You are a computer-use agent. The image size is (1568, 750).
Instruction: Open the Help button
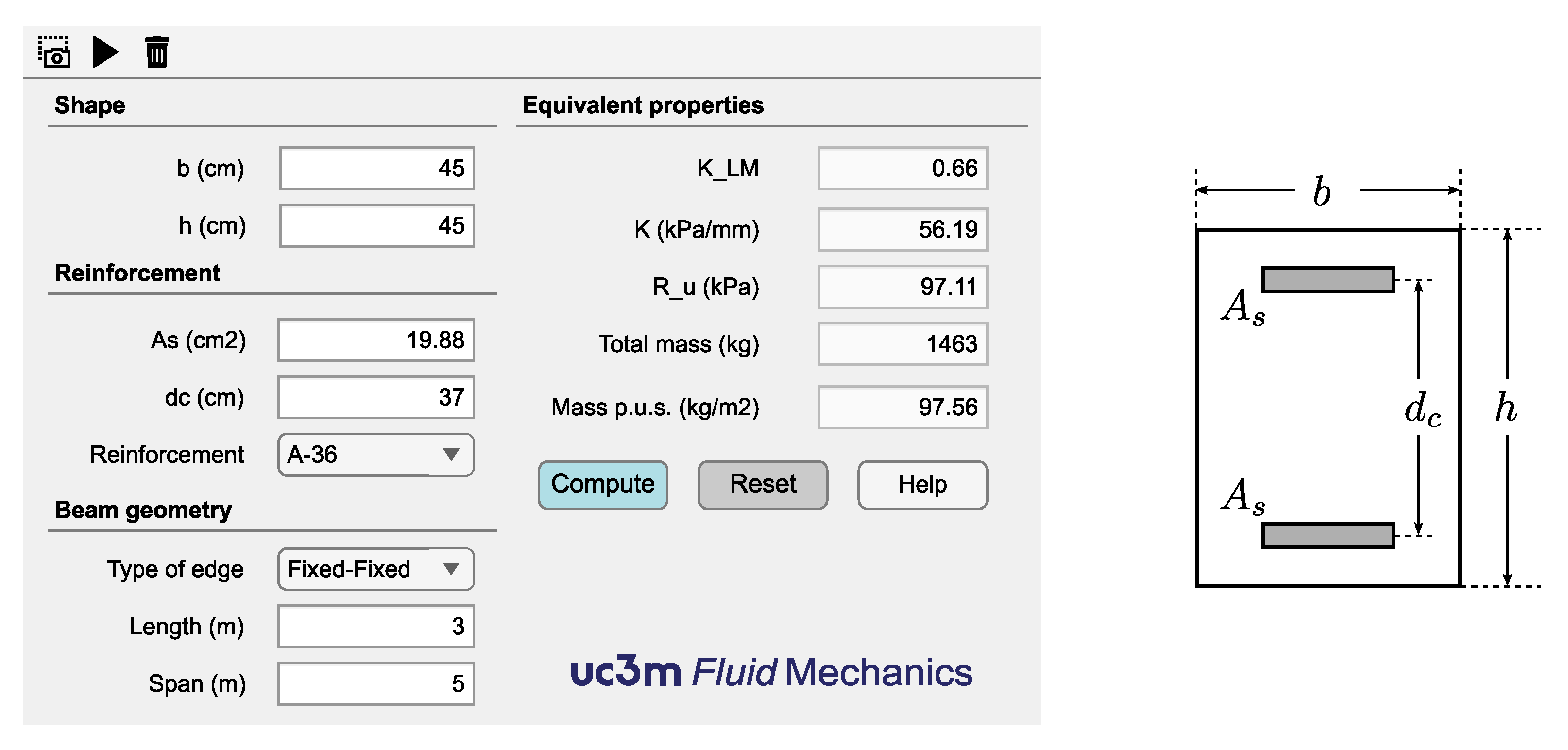pos(922,485)
